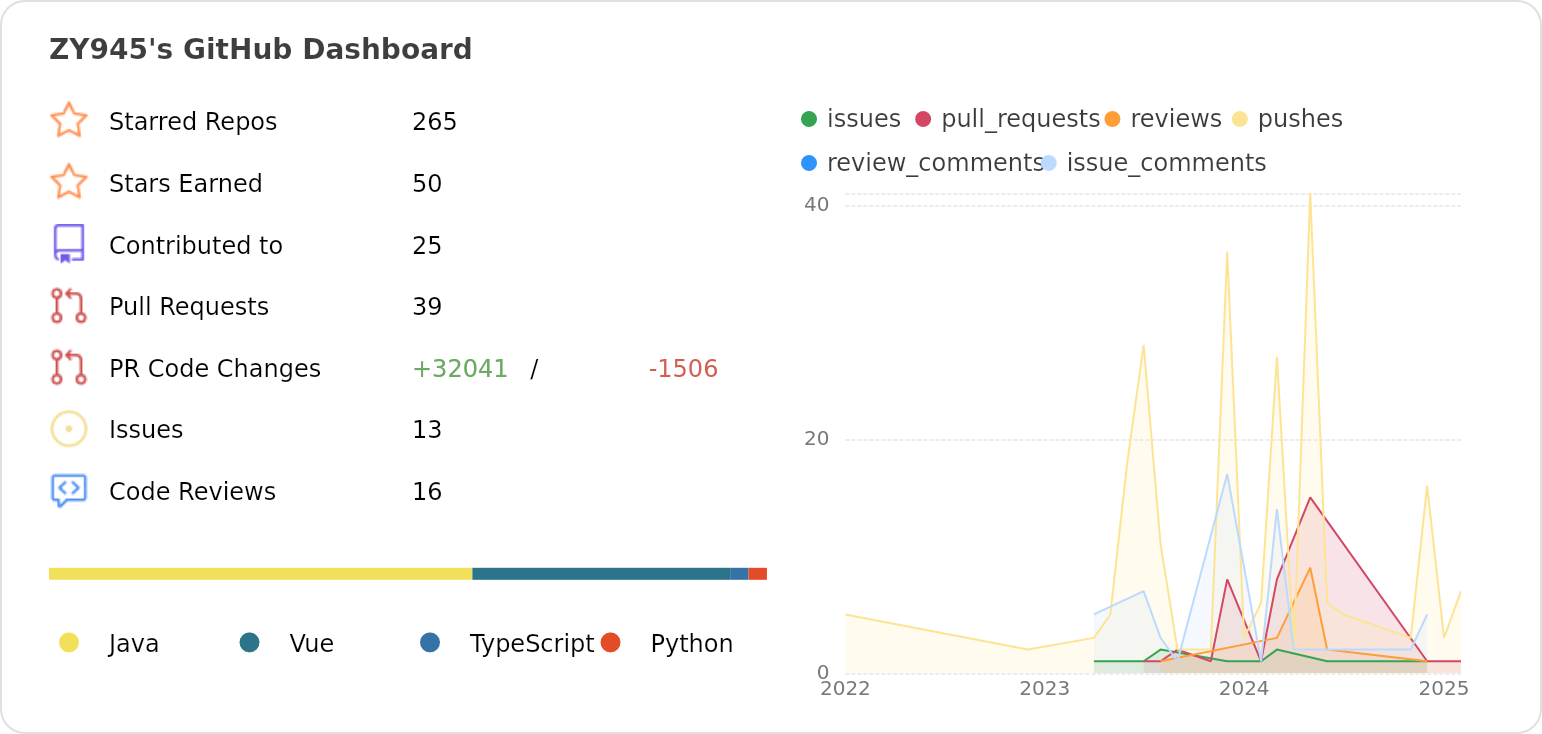This screenshot has width=1542, height=734.
Task: Toggle the pushes series in legend
Action: (x=1287, y=119)
